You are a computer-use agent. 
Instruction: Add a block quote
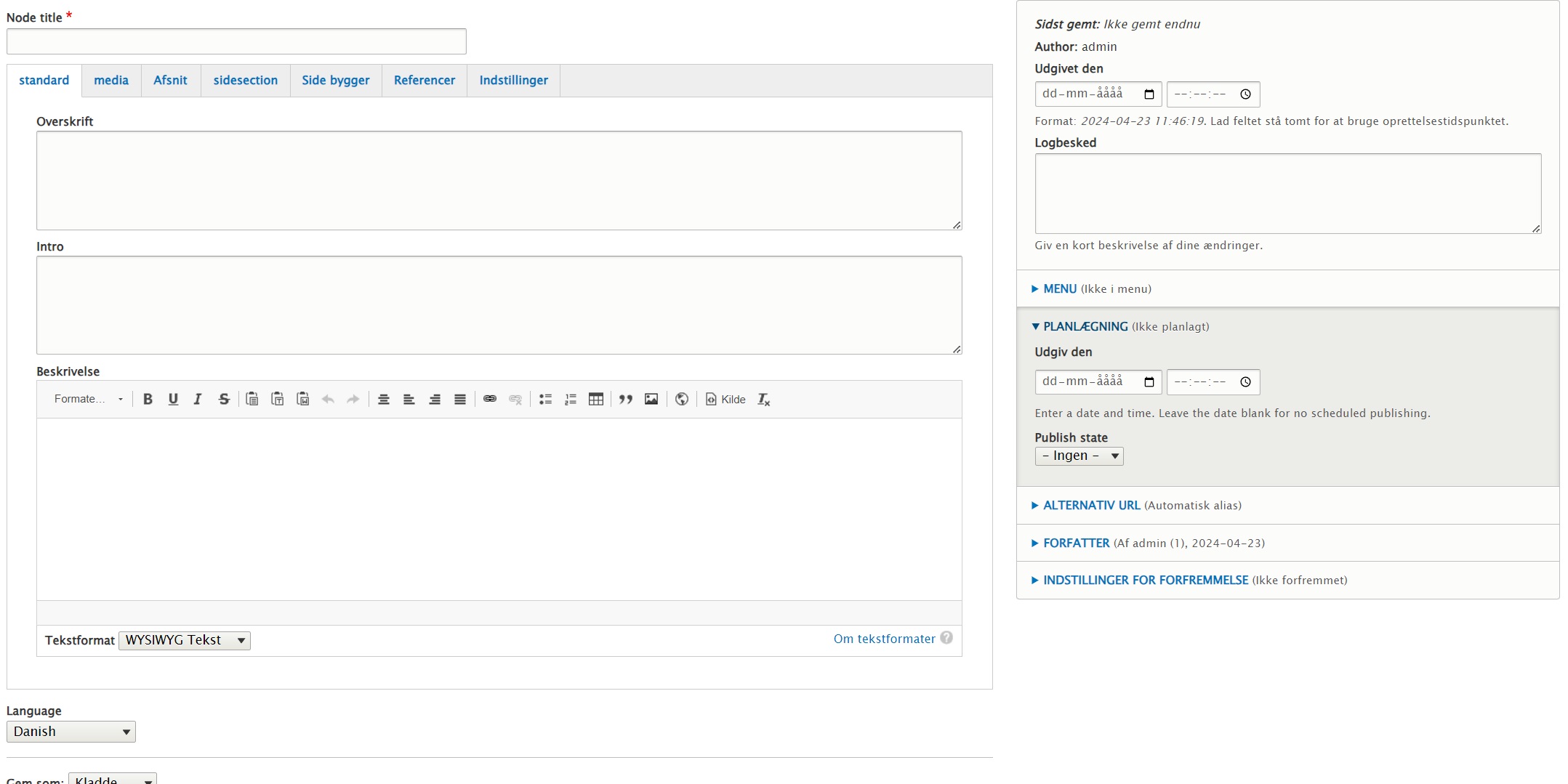[x=626, y=399]
